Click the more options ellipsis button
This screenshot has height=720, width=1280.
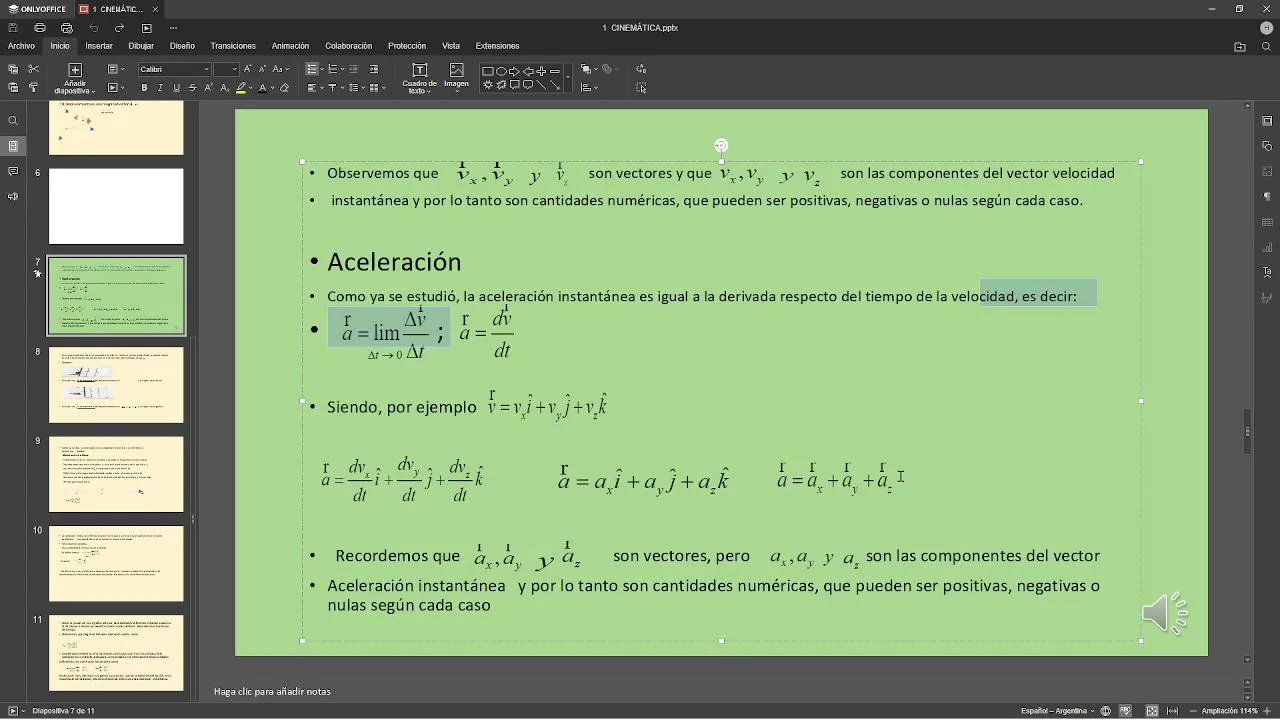[x=173, y=28]
